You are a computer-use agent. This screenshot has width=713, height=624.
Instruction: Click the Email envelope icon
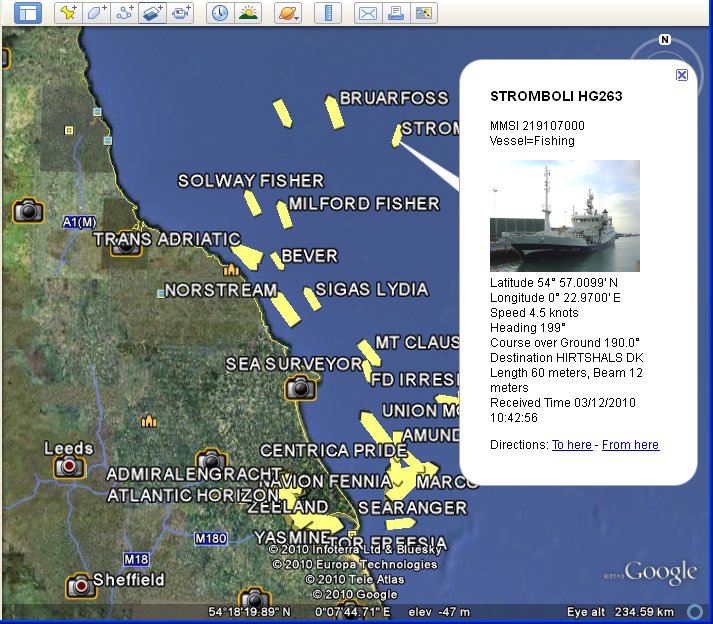368,12
